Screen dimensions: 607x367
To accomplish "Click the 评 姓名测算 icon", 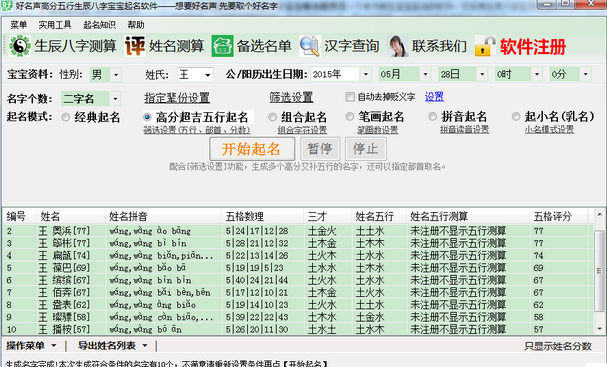I will pos(135,46).
